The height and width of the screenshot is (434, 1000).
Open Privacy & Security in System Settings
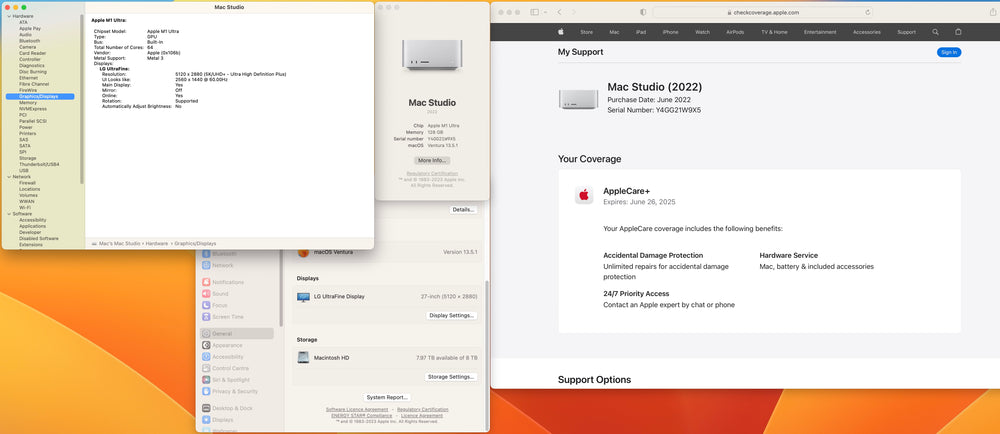click(230, 391)
